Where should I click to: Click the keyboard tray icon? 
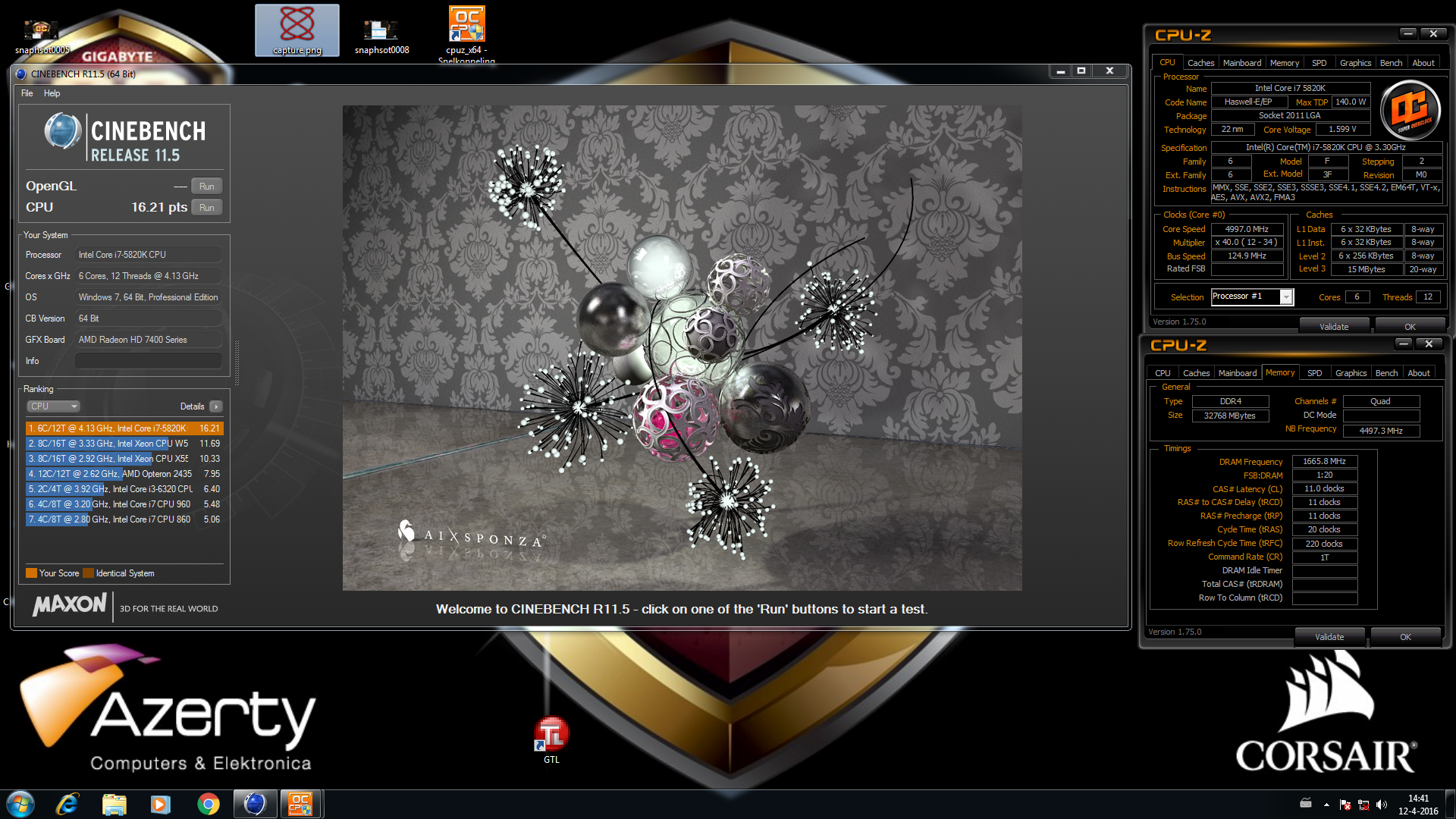click(x=1306, y=803)
